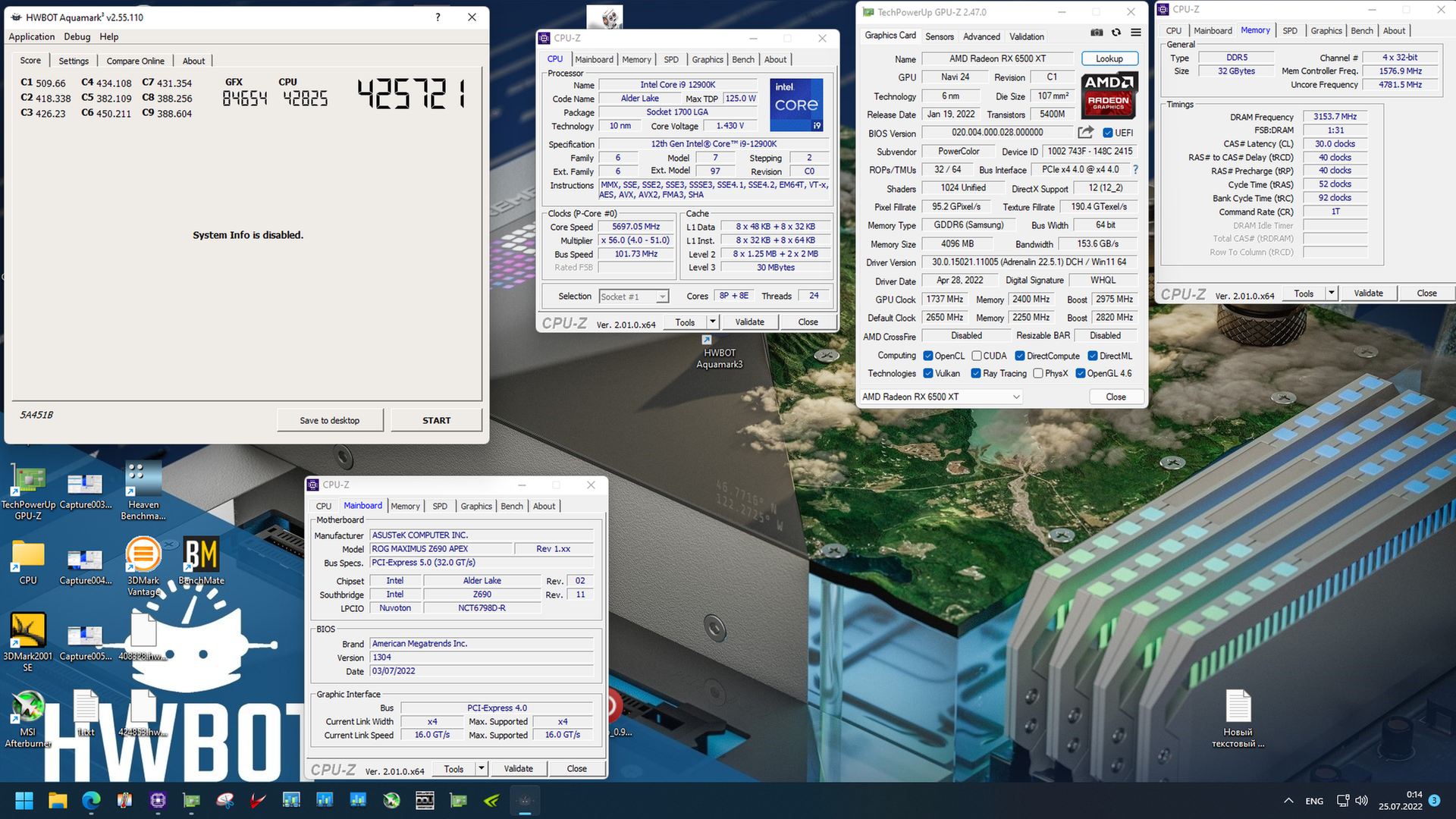Viewport: 1456px width, 819px height.
Task: Open MSI Afterburner desktop shortcut
Action: click(x=28, y=718)
